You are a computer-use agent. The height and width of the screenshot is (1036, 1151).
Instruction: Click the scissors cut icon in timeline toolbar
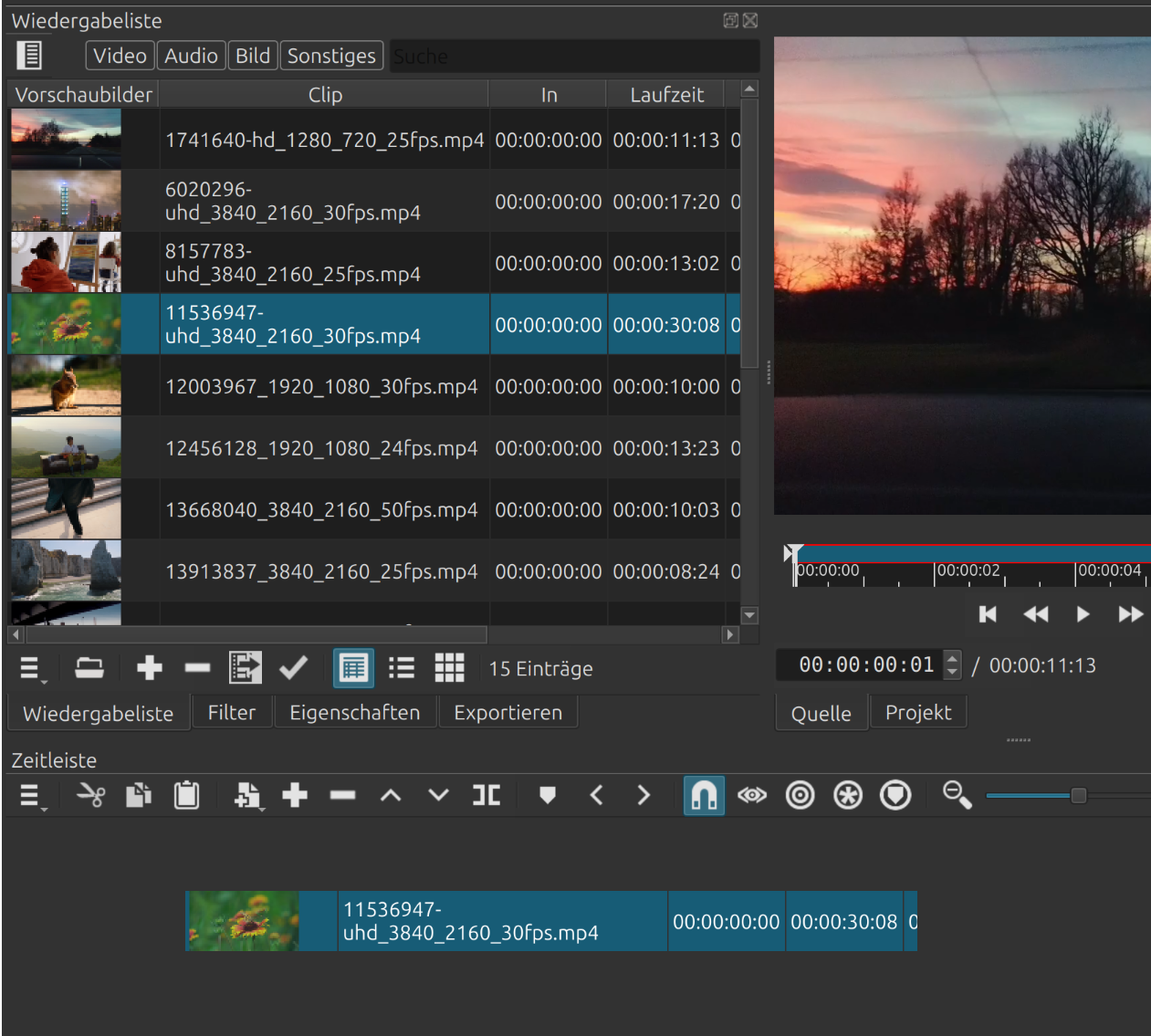pos(90,795)
